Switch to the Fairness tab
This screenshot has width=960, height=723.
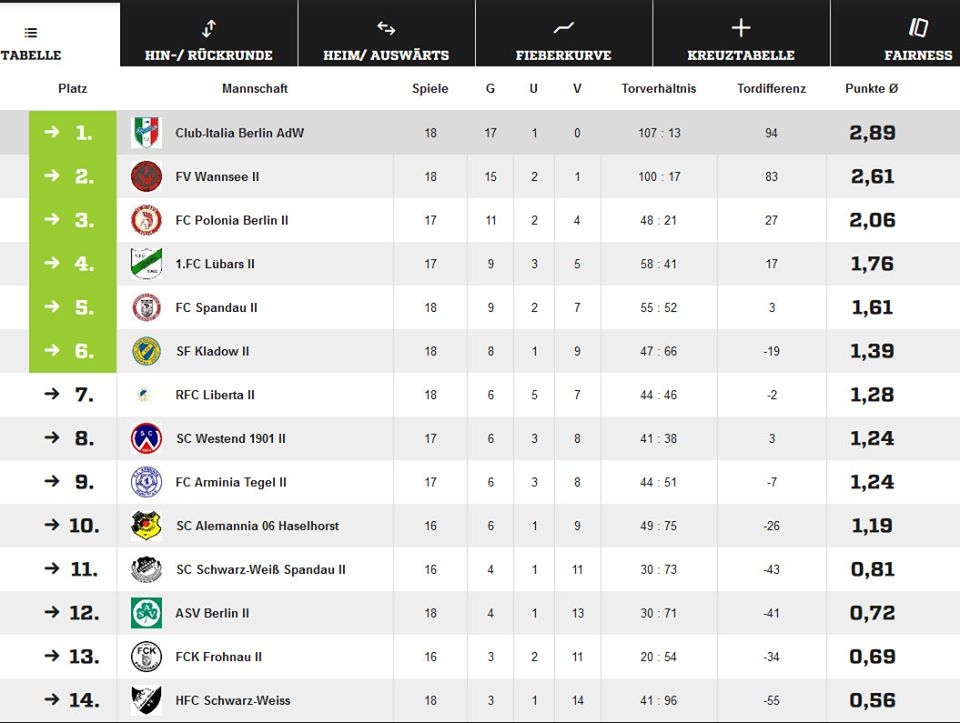pos(918,42)
